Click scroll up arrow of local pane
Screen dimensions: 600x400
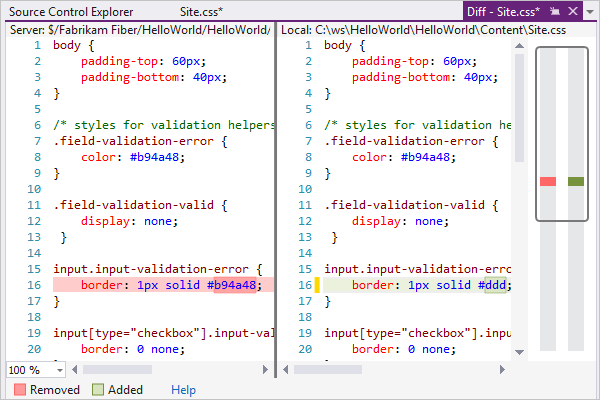[518, 46]
